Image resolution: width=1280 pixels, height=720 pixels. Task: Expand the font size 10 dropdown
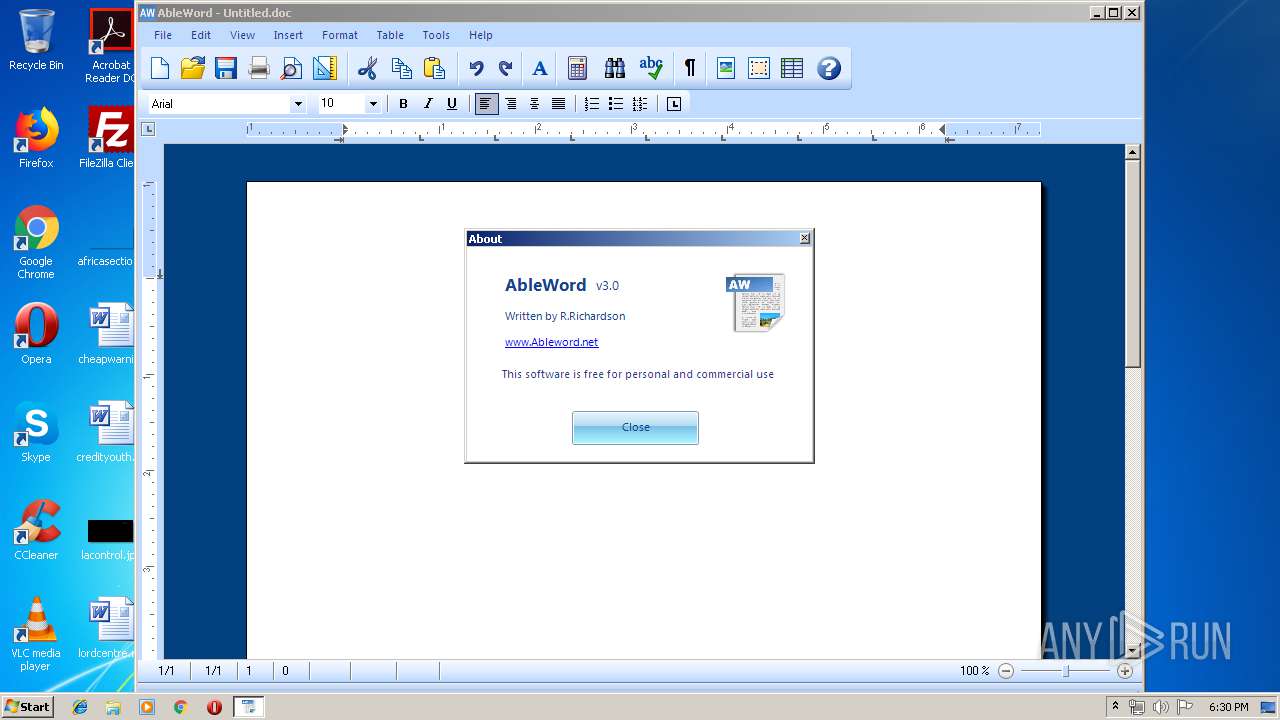(x=373, y=104)
